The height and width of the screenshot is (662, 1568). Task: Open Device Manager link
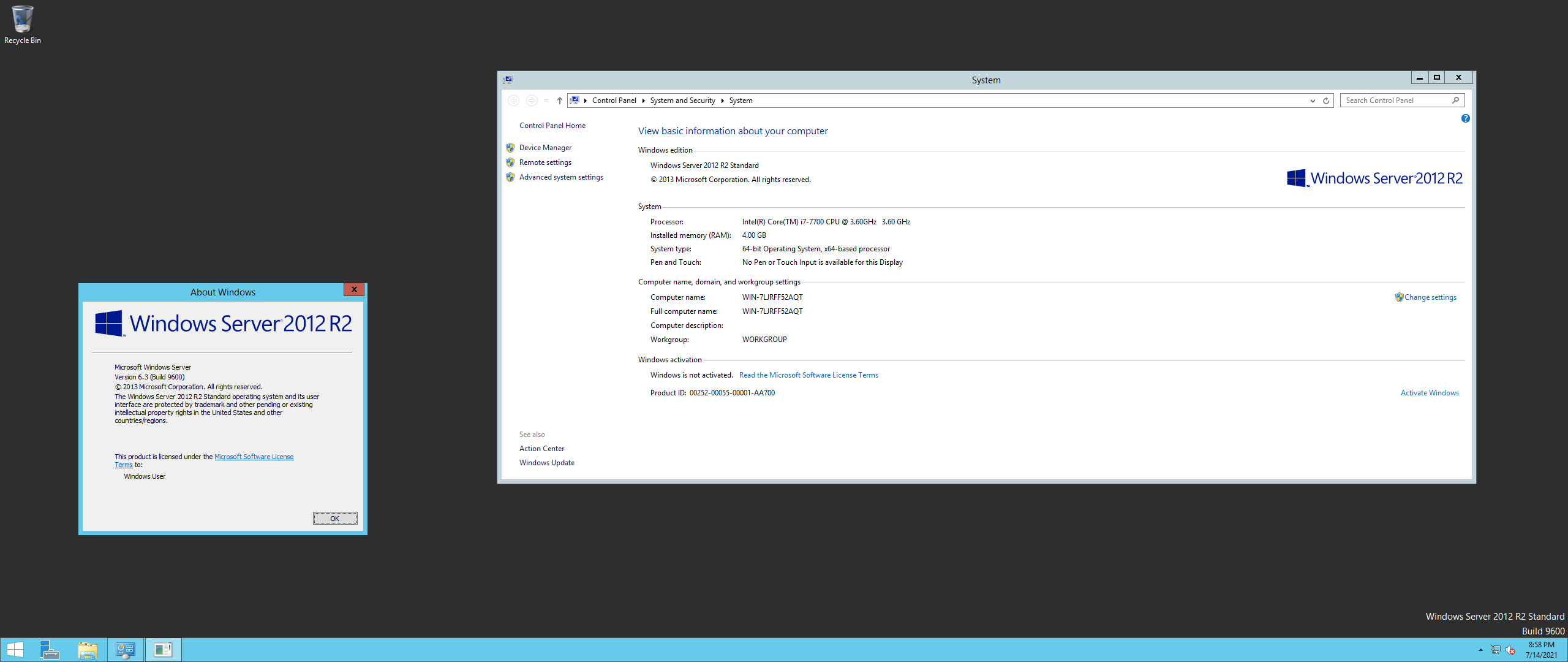(545, 148)
